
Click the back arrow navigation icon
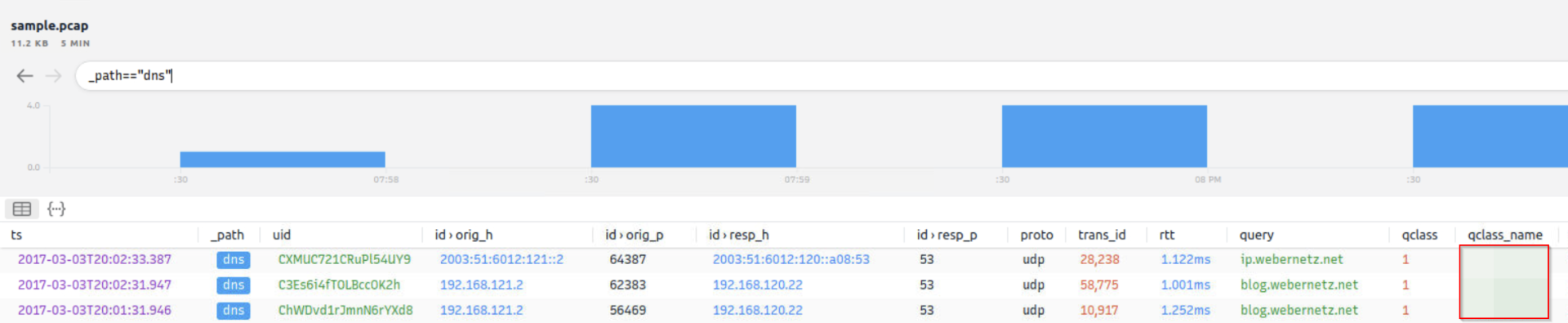coord(25,76)
